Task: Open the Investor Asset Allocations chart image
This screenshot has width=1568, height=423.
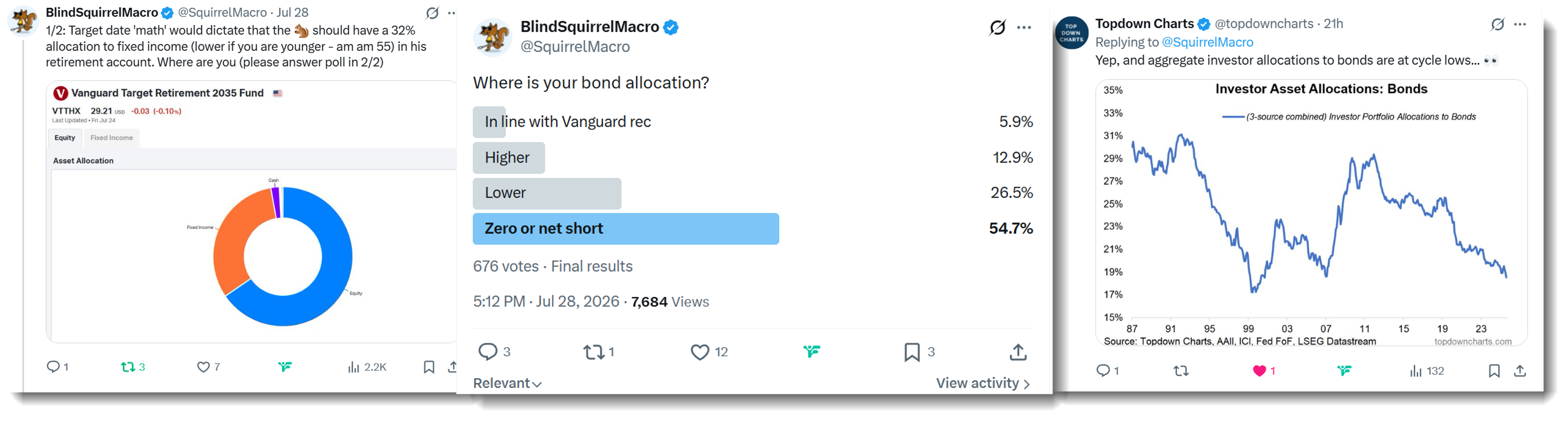Action: coord(1311,212)
